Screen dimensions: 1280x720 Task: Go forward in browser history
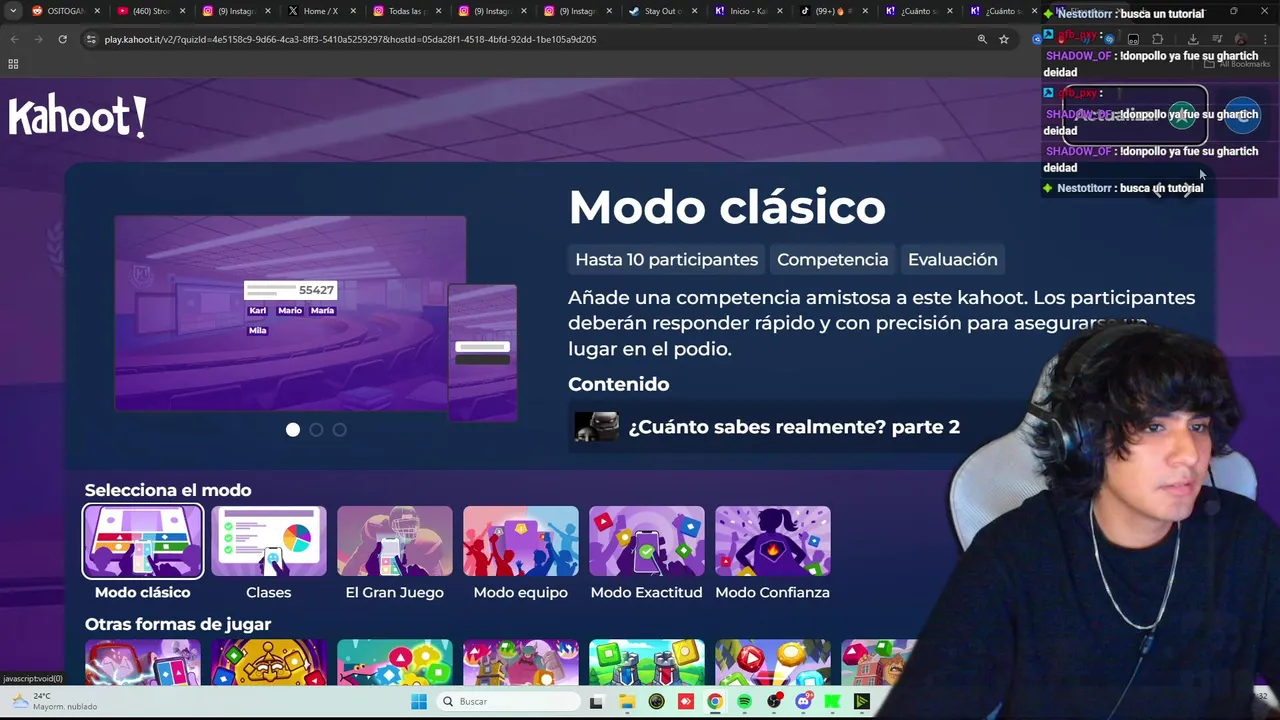pyautogui.click(x=38, y=39)
